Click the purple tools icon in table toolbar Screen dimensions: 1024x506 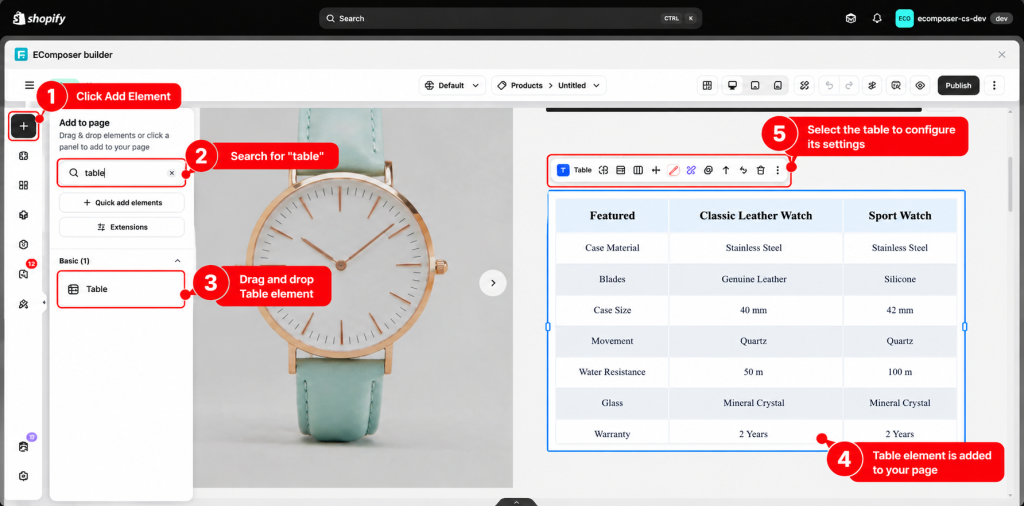[691, 170]
